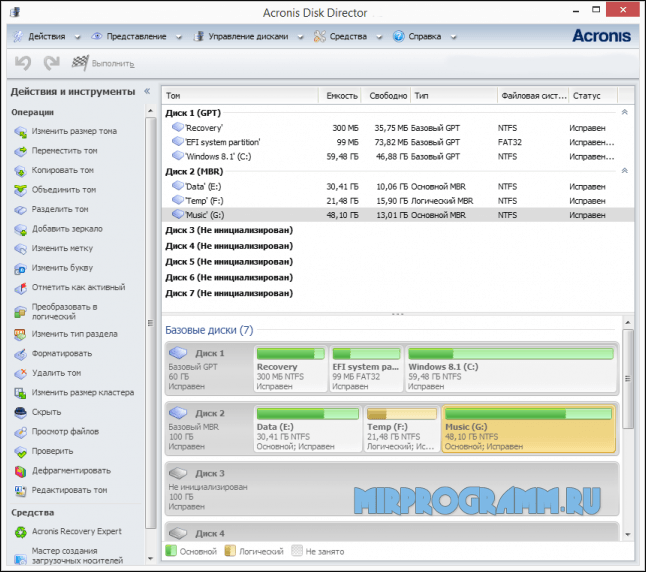Viewport: 646px width, 572px height.
Task: Select the 'Windows 8.1' (C:) row
Action: tap(398, 157)
